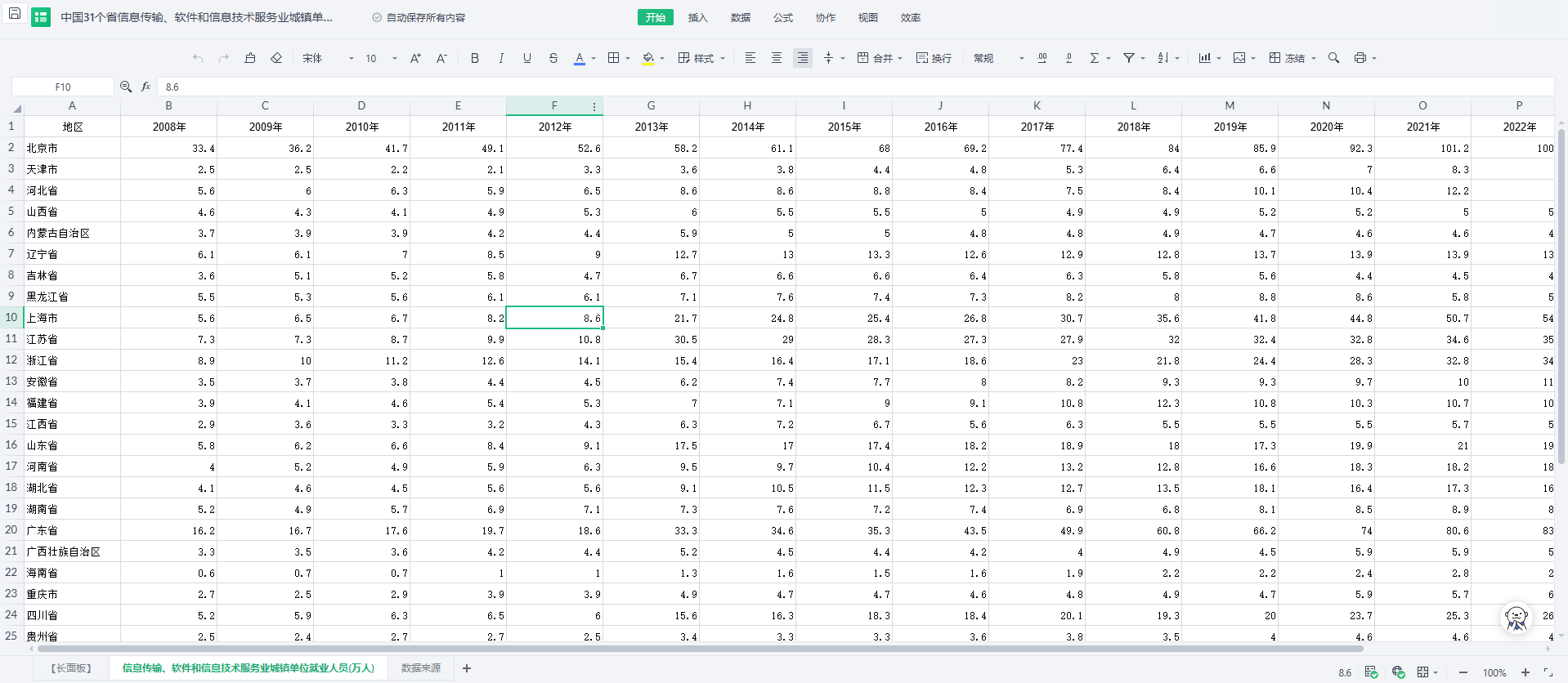Click the yellow fill color bucket
The image size is (1568, 683).
coord(648,58)
